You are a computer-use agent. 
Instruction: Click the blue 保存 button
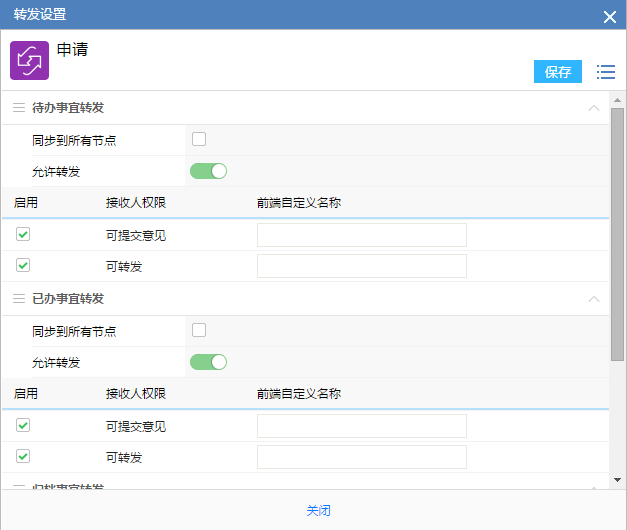coord(557,72)
